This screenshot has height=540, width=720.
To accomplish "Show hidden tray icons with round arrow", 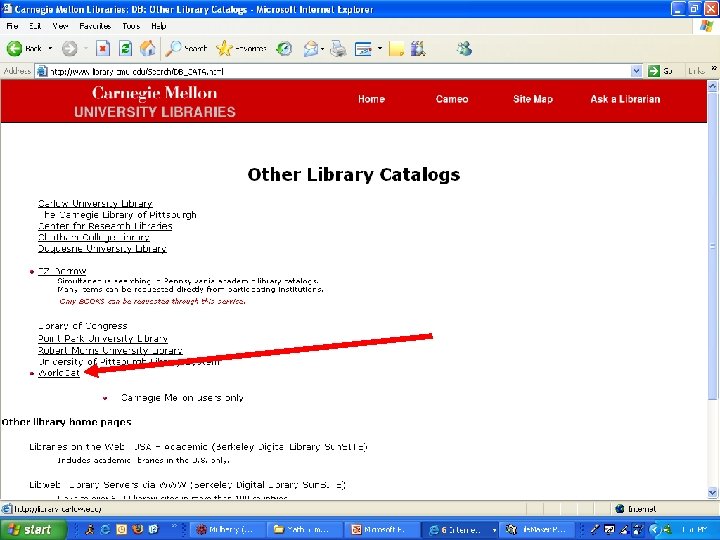I will click(x=655, y=529).
